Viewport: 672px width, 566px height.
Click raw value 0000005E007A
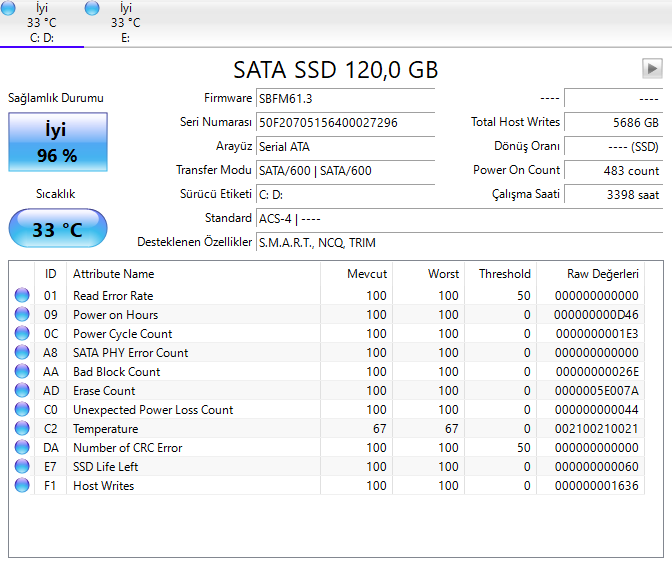(x=597, y=391)
